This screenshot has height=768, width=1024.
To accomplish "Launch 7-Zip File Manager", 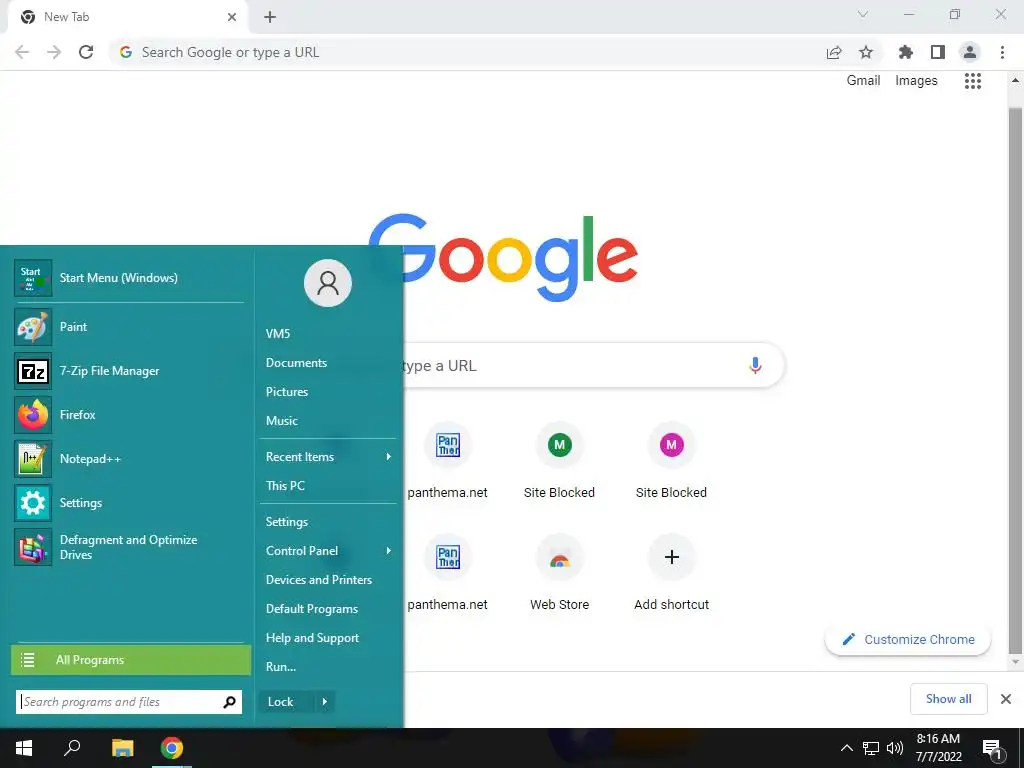I will (129, 371).
